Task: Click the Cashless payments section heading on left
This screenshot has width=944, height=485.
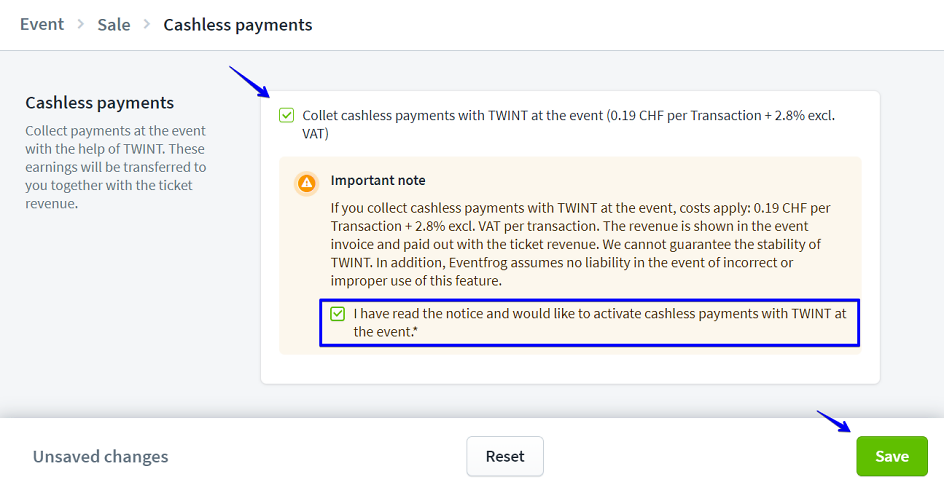Action: (x=99, y=103)
